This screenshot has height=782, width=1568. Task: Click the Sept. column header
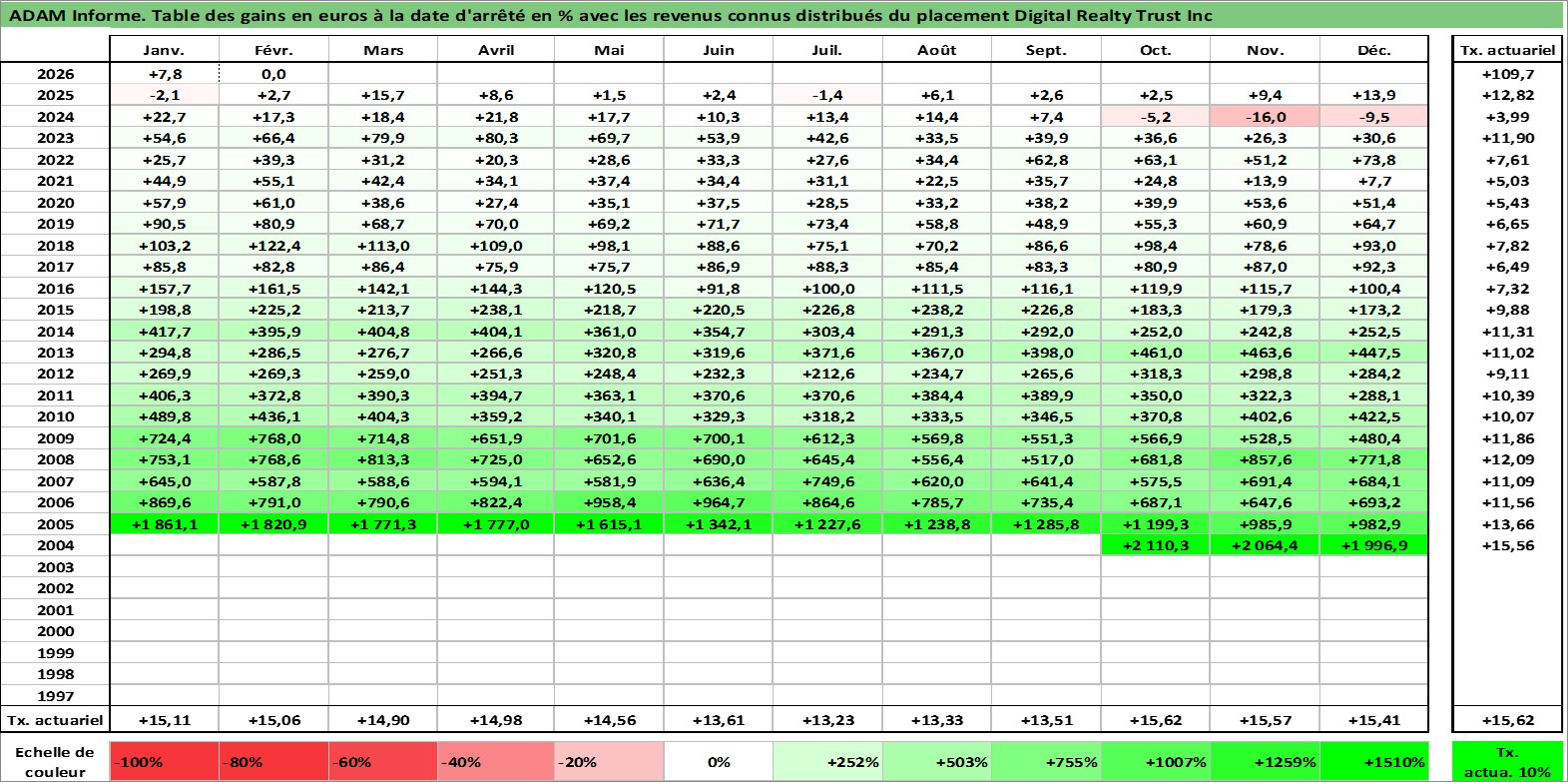point(1046,50)
